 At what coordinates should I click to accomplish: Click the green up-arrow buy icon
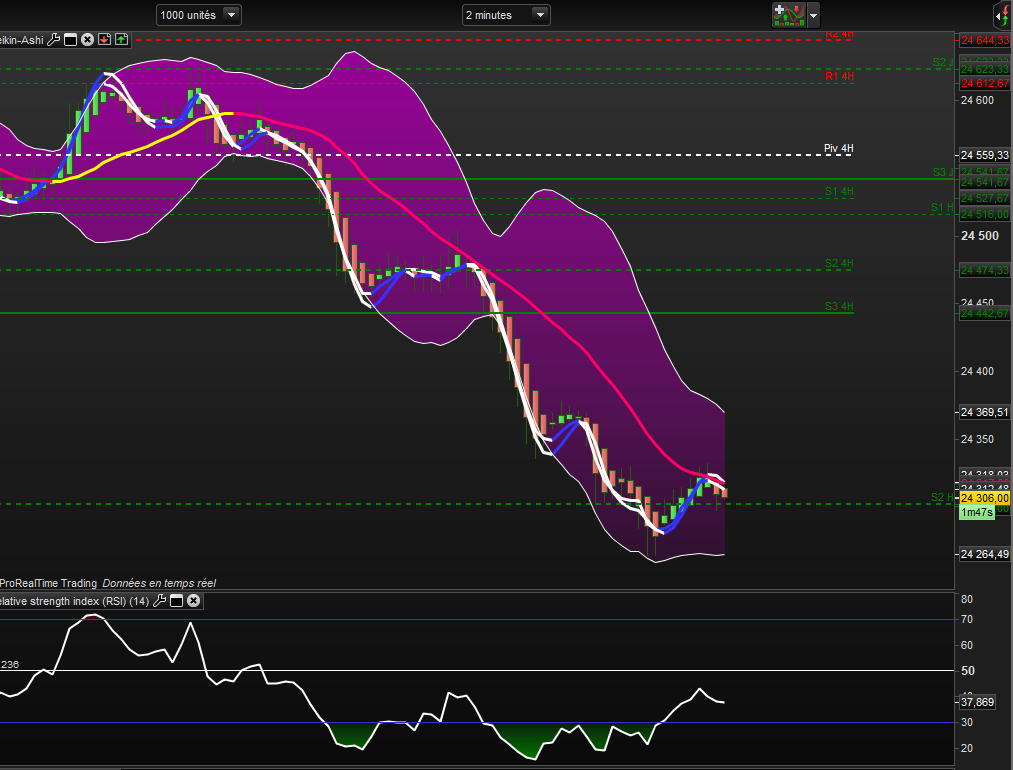pyautogui.click(x=121, y=40)
